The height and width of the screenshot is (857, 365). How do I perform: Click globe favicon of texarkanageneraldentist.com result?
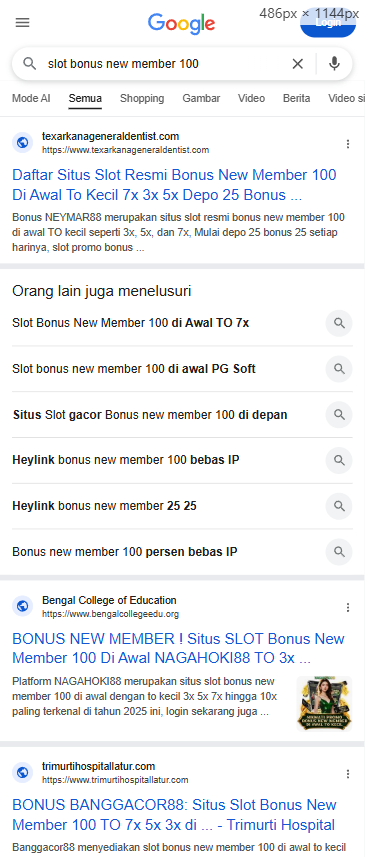coord(22,143)
